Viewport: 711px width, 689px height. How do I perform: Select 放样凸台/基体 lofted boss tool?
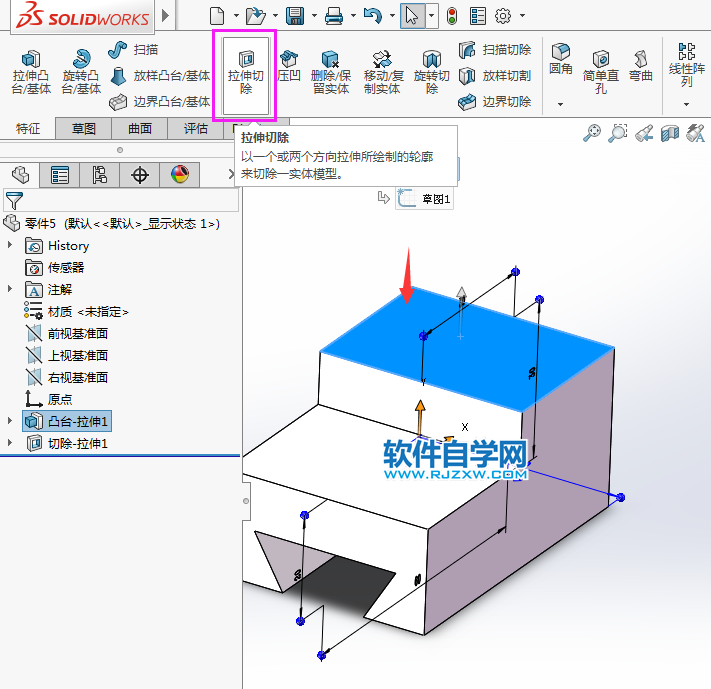pos(160,76)
